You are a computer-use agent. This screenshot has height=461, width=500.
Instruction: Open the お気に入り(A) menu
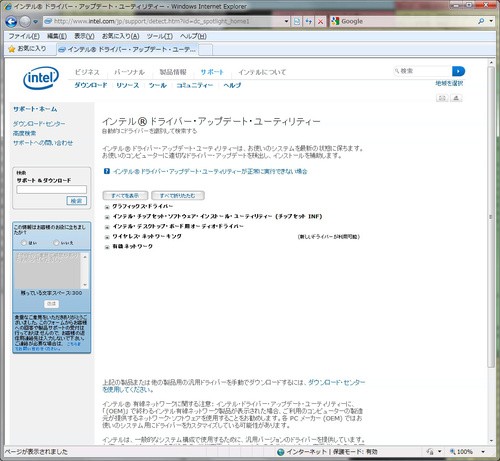click(x=120, y=36)
